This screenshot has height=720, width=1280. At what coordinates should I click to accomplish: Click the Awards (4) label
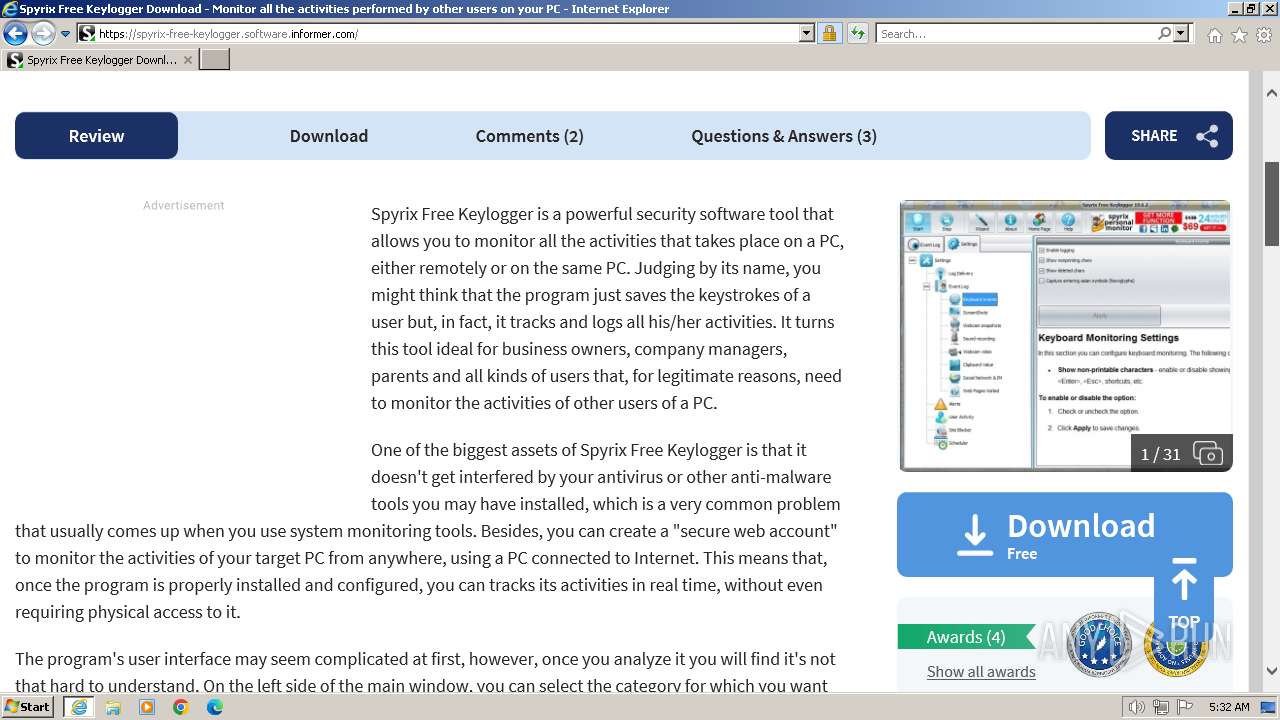(x=966, y=637)
